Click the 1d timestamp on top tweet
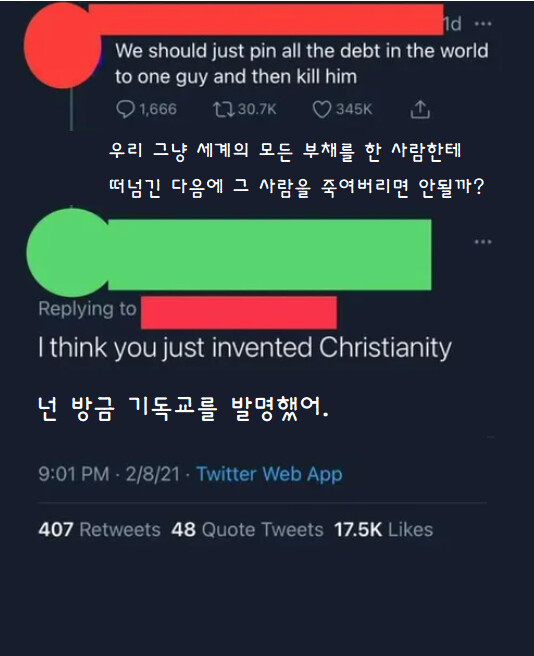The width and height of the screenshot is (534, 656). coord(453,24)
